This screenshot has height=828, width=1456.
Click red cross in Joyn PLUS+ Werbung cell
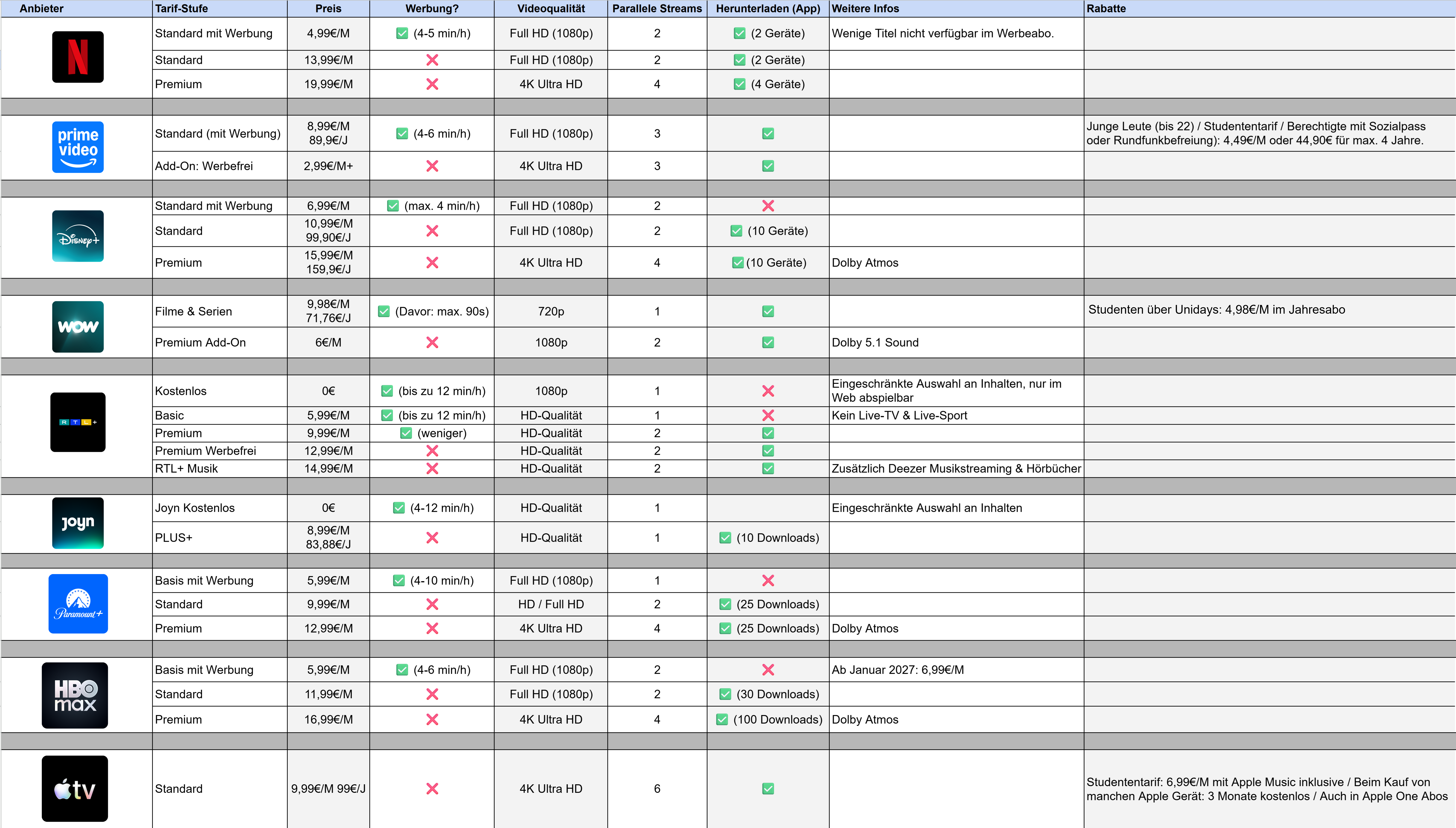pos(432,538)
